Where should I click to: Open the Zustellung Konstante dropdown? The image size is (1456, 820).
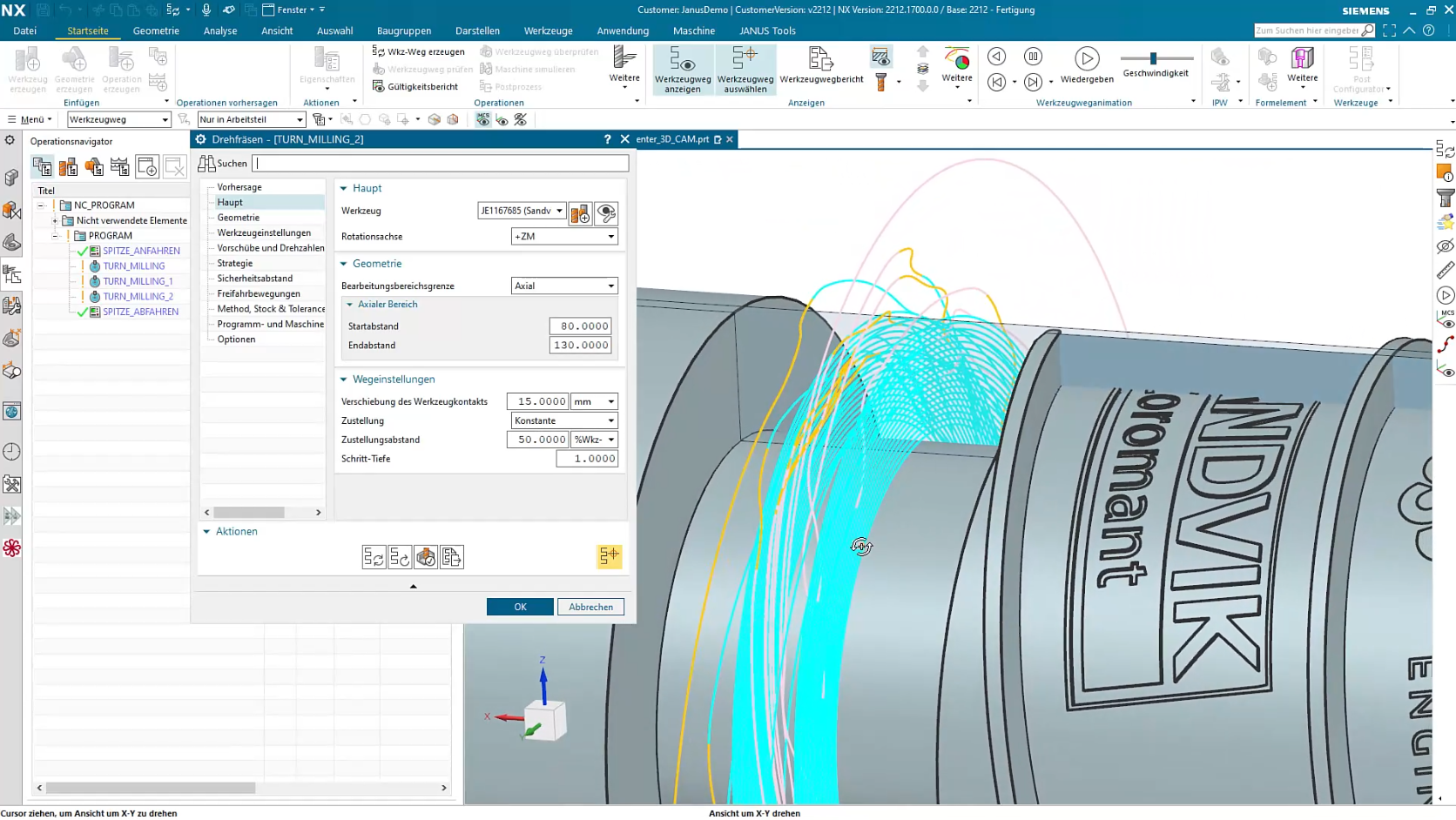point(564,420)
